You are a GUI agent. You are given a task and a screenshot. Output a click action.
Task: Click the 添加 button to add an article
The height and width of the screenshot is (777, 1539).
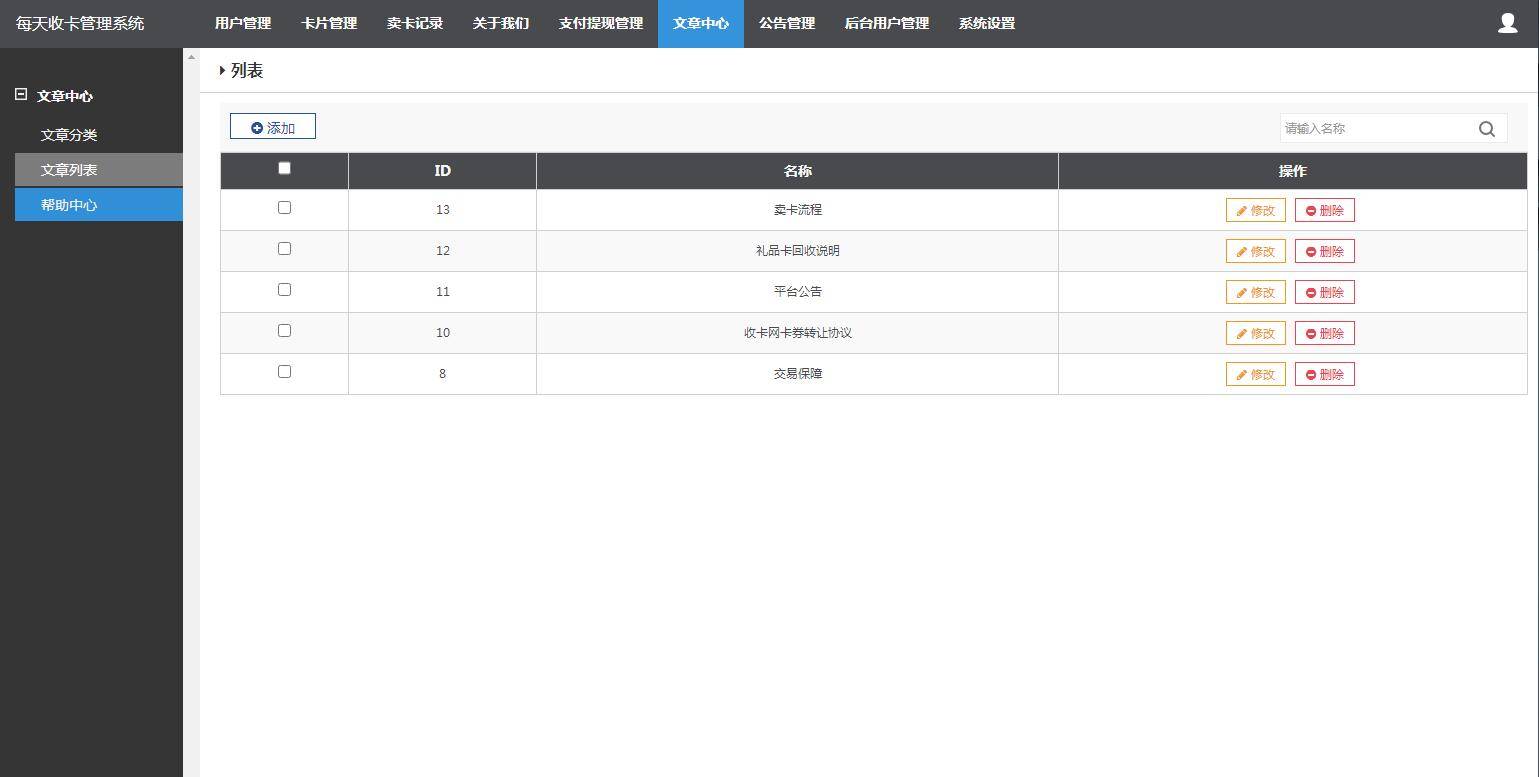(x=272, y=127)
